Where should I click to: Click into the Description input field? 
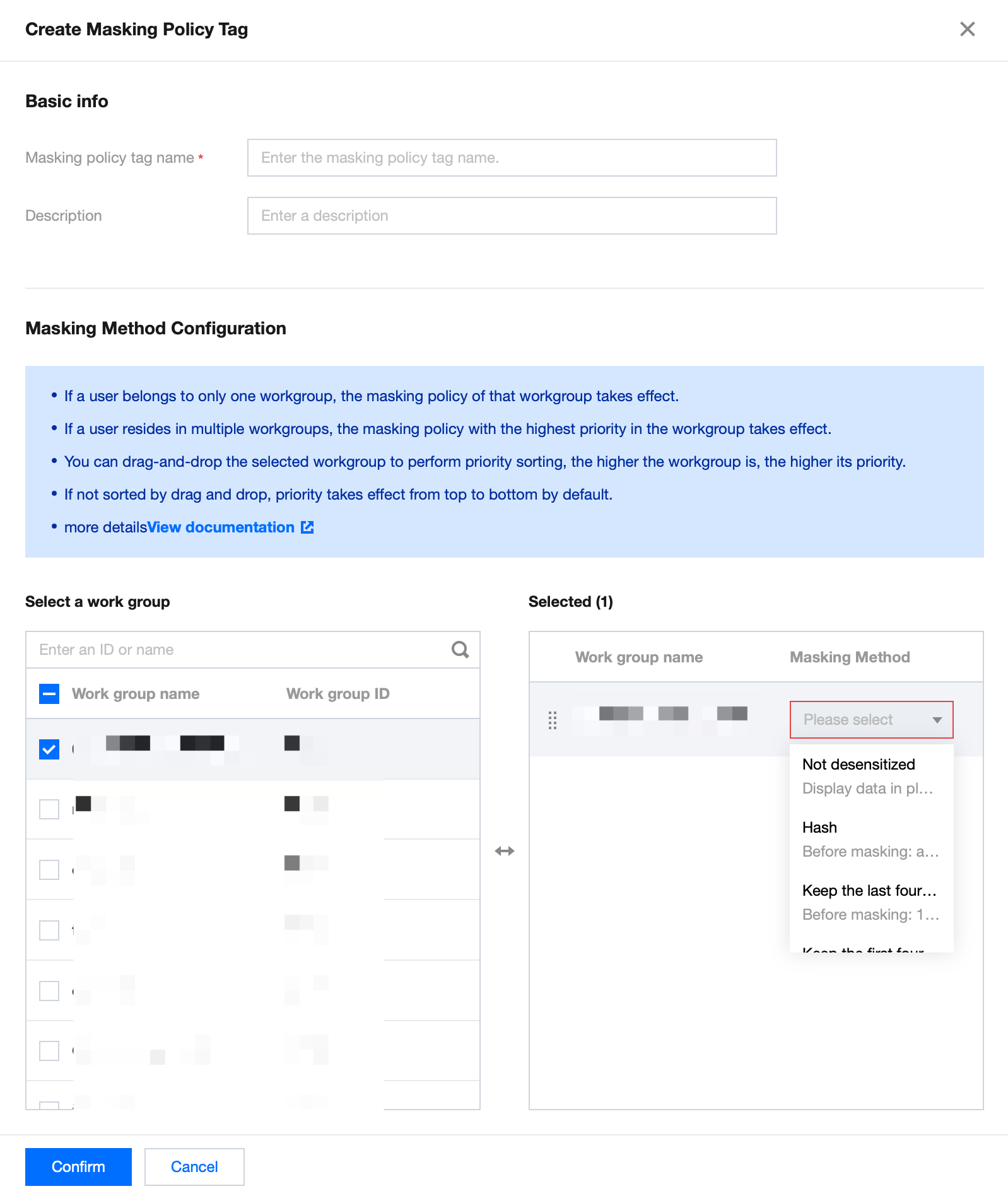click(x=512, y=216)
